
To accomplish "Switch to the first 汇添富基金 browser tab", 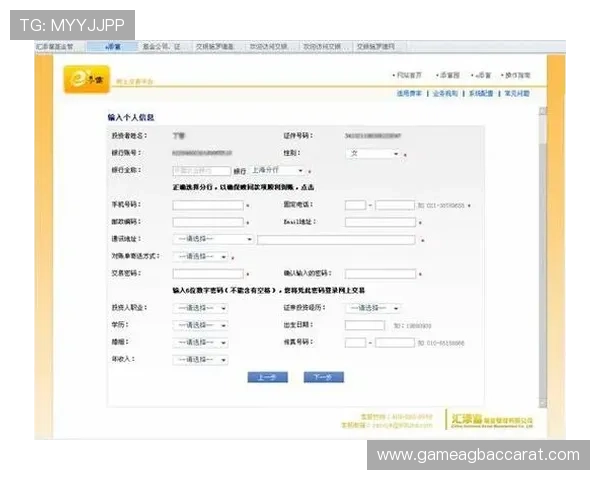I will click(60, 47).
